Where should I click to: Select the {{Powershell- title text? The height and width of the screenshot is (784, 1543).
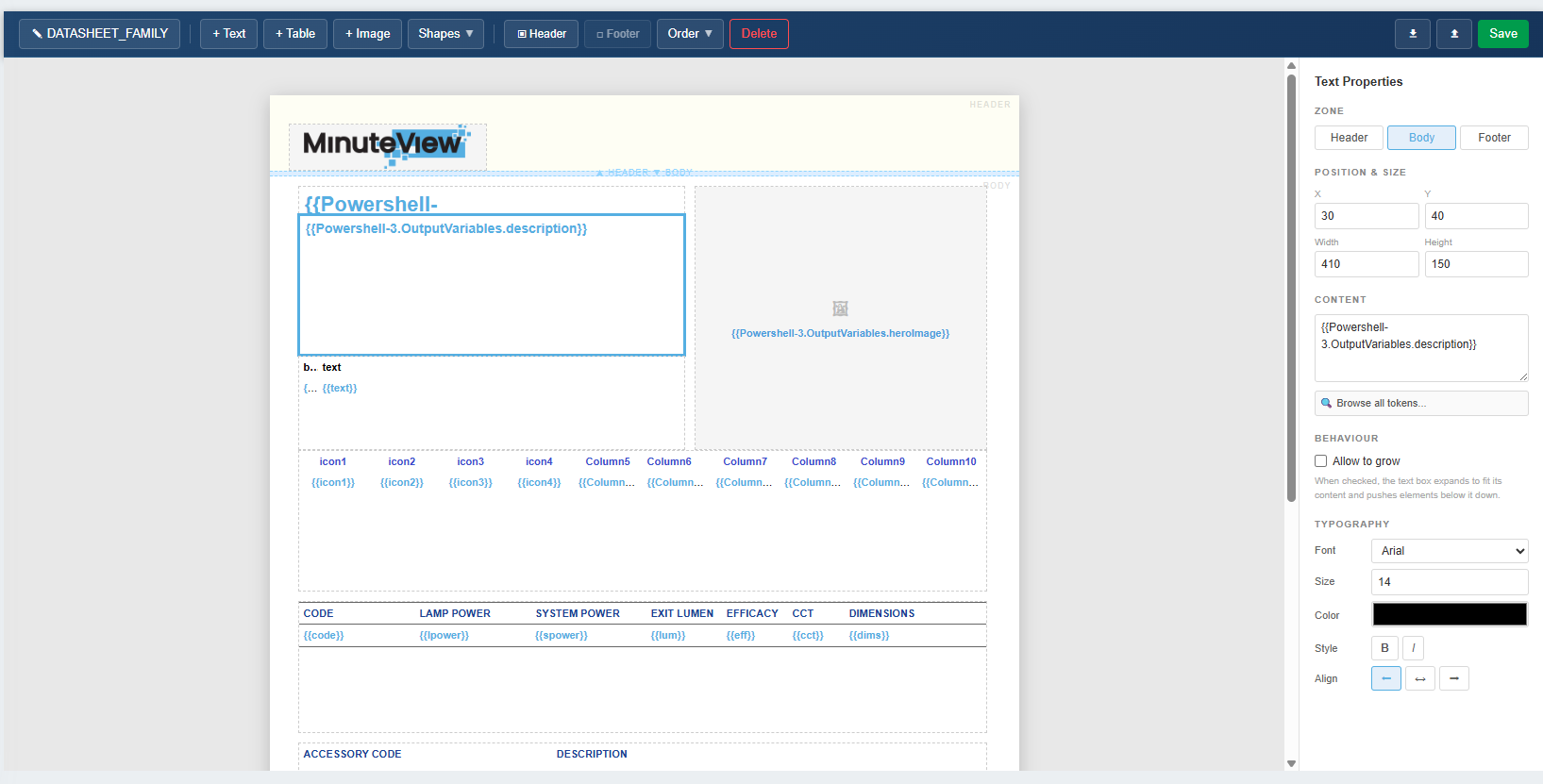pos(371,204)
